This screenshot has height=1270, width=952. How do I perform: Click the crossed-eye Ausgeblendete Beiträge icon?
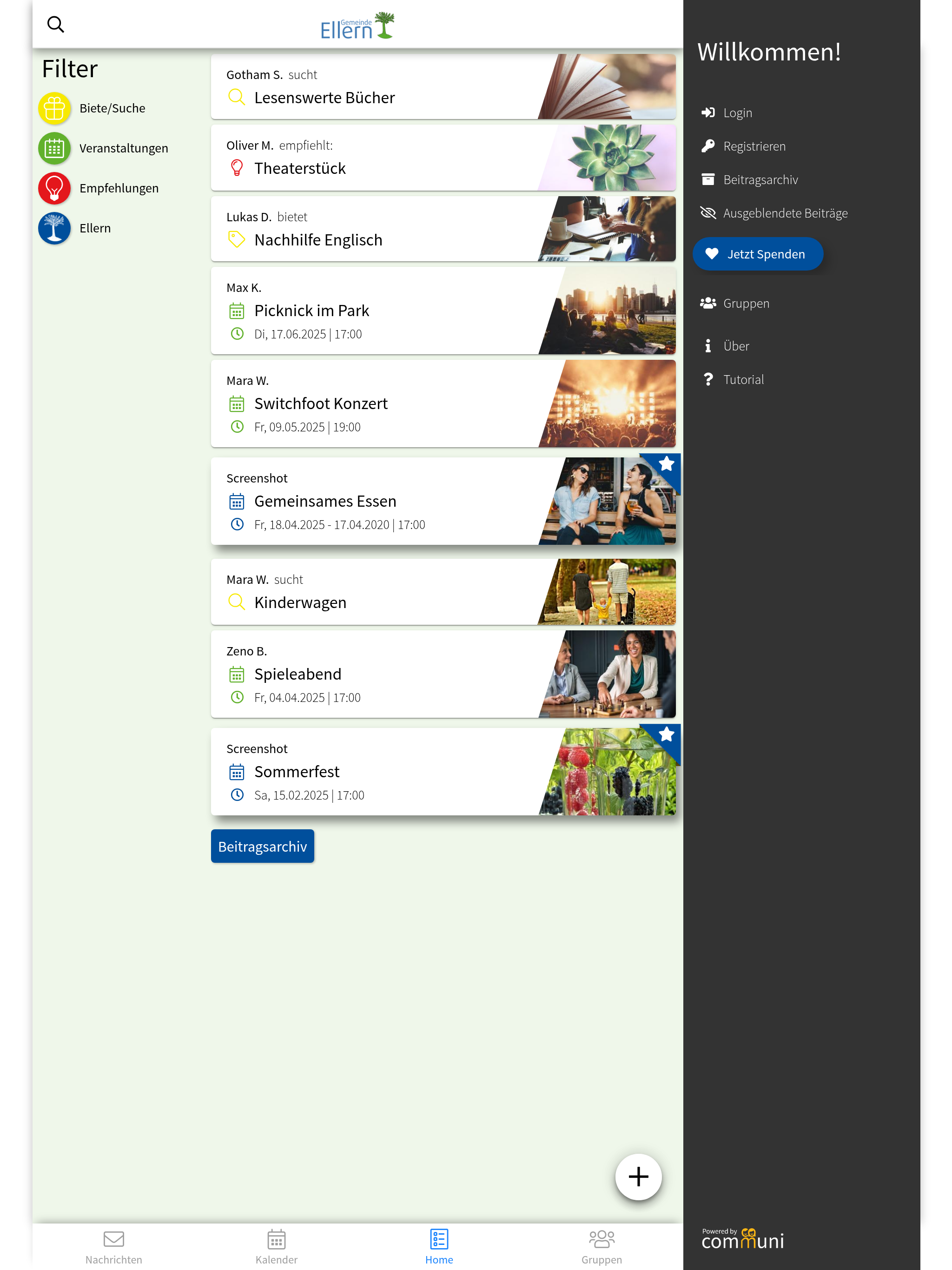pos(708,213)
